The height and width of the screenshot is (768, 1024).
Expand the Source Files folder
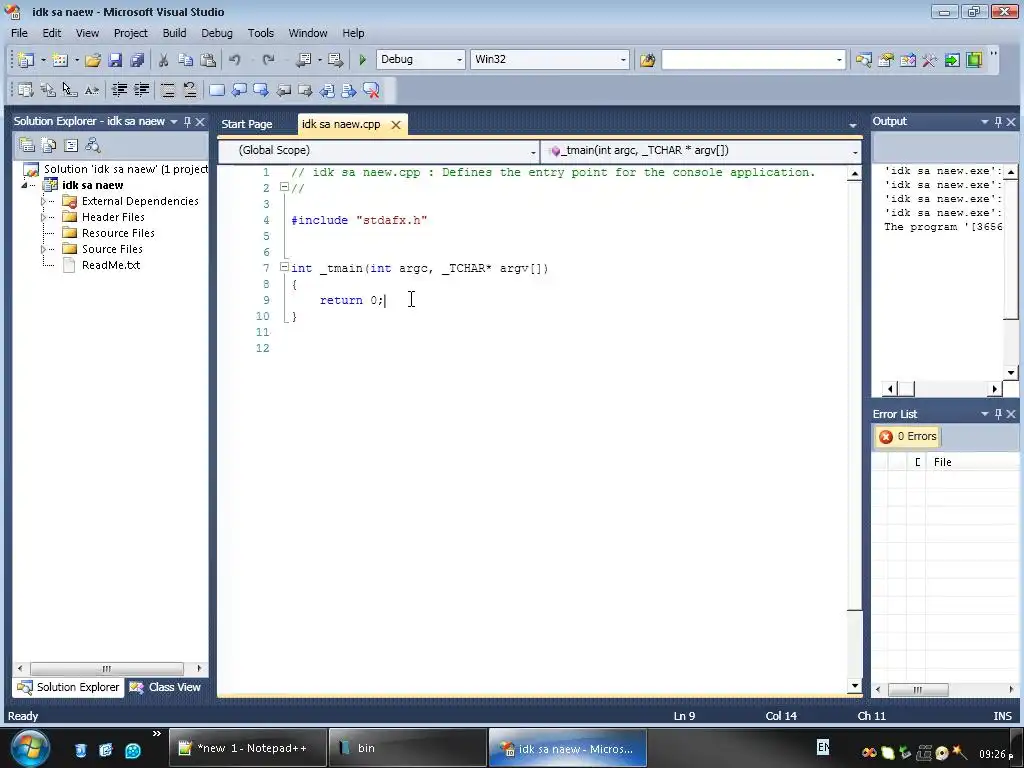point(43,249)
